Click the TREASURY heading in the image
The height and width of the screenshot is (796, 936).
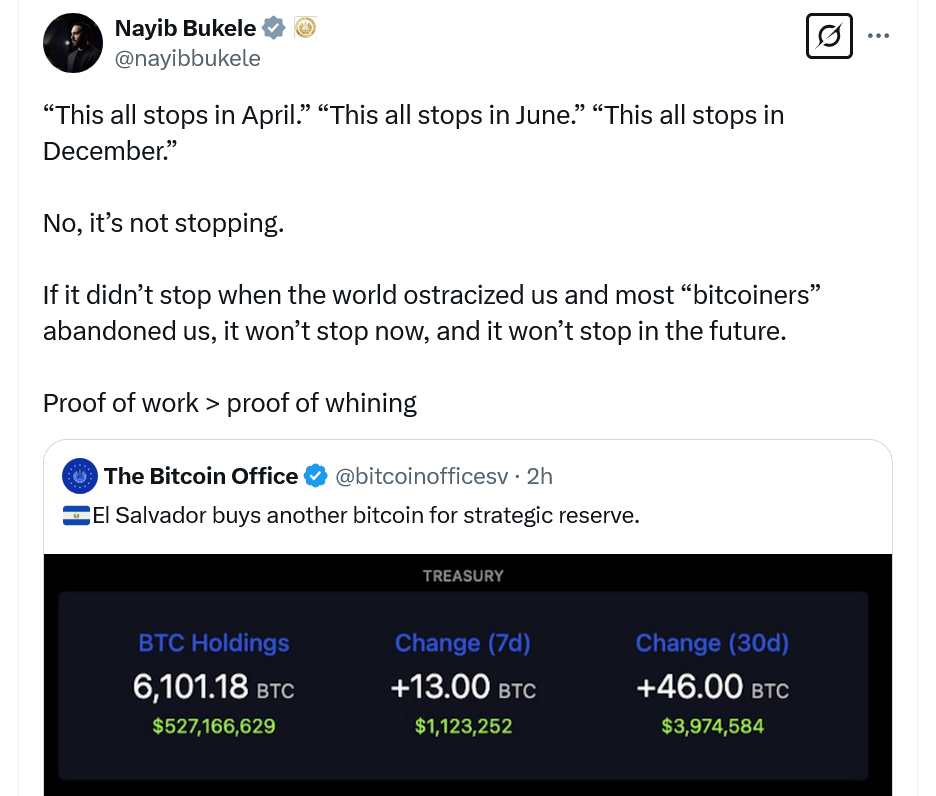(x=463, y=576)
